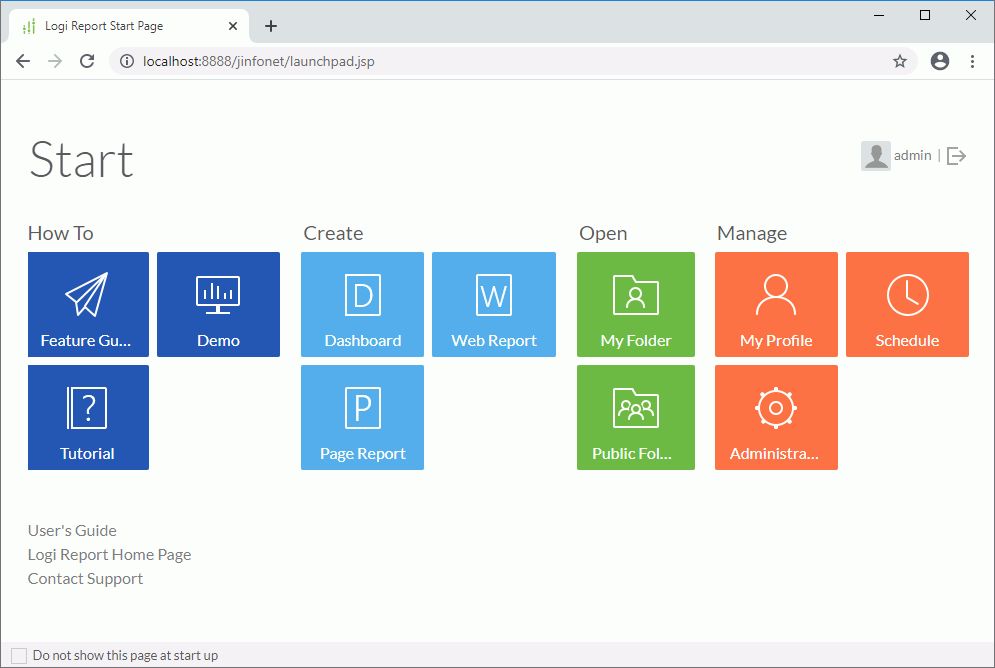Open My Folder

point(635,304)
